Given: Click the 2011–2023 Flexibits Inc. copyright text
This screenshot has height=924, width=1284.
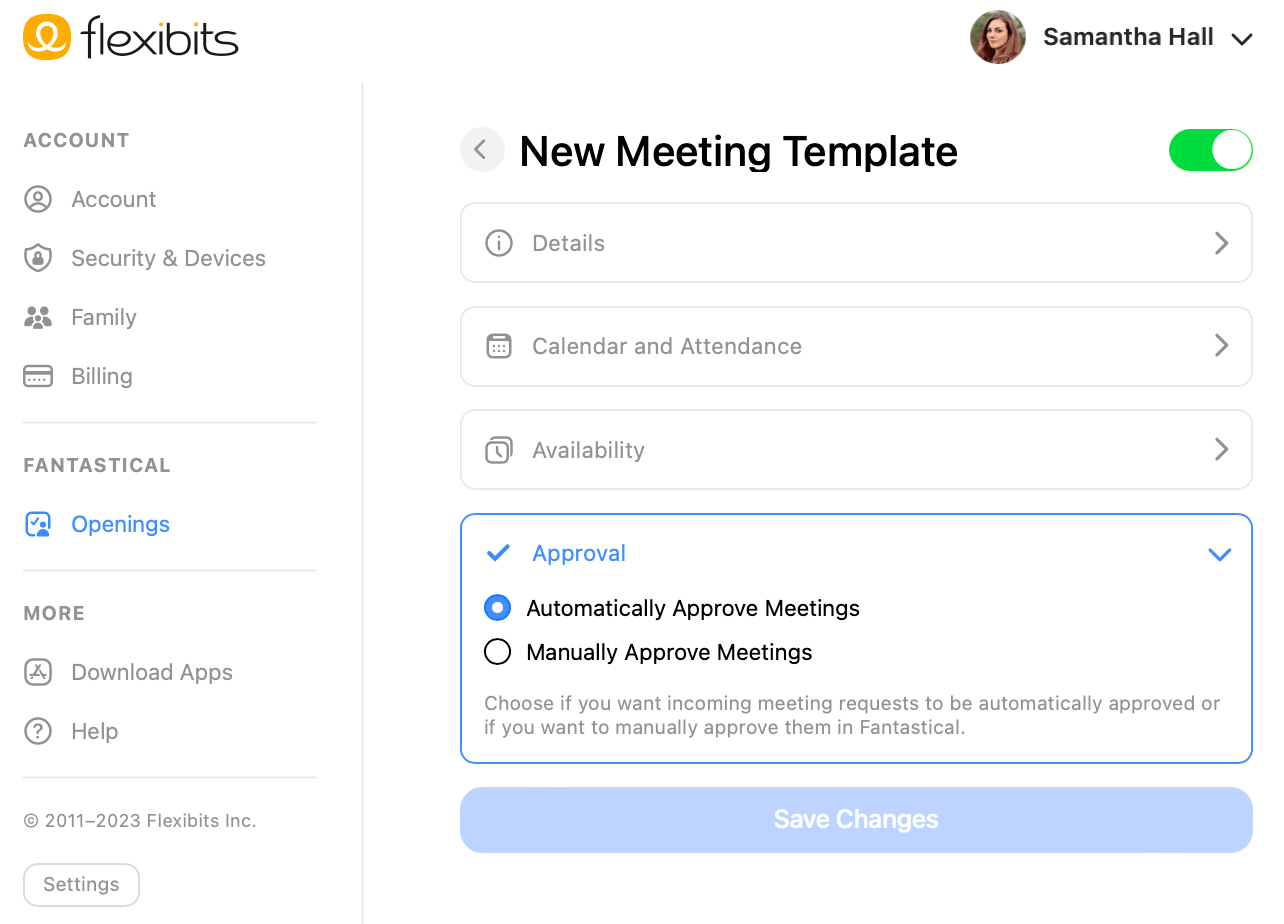Looking at the screenshot, I should click(x=140, y=821).
